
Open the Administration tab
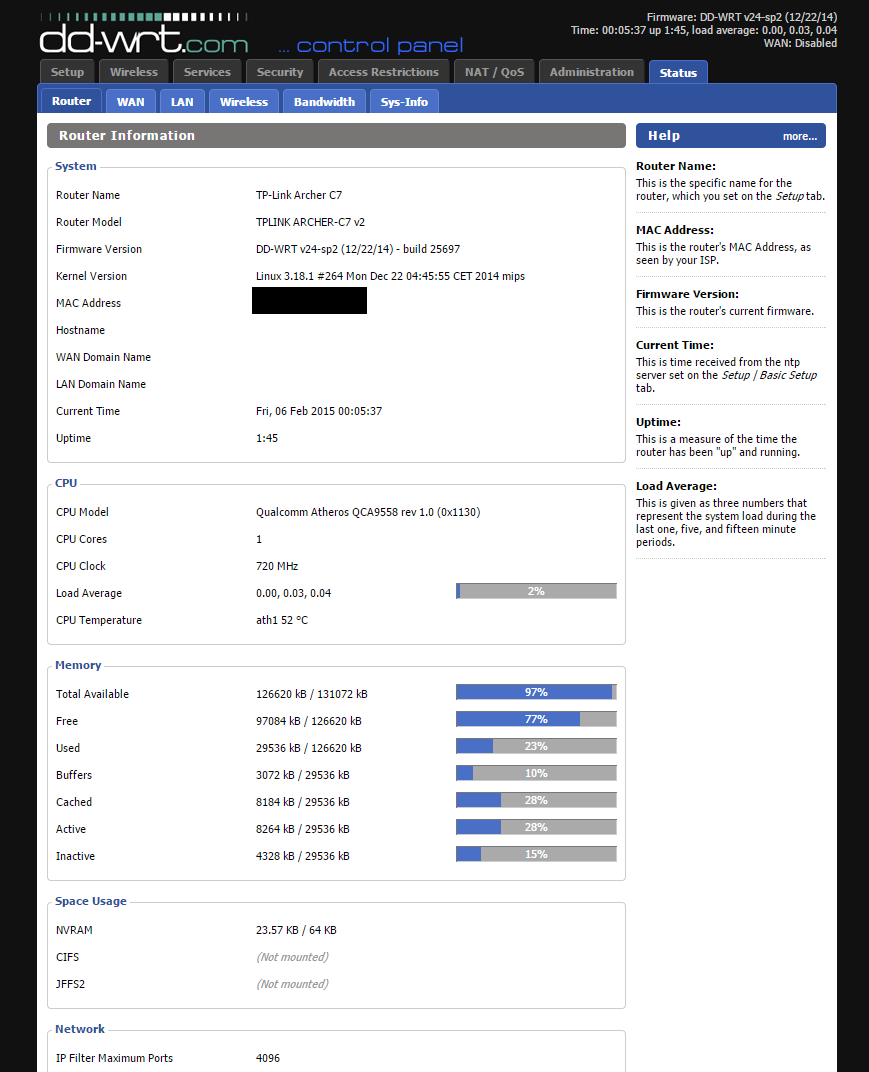[591, 72]
